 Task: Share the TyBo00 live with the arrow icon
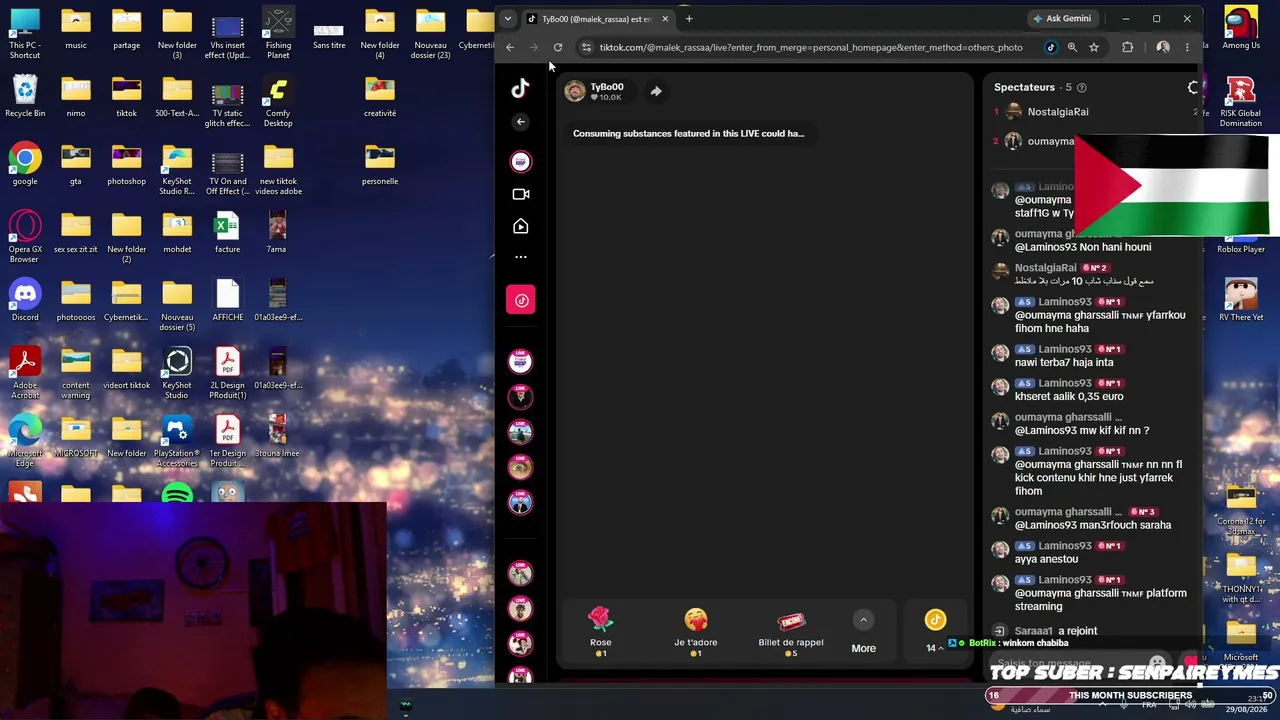[656, 91]
